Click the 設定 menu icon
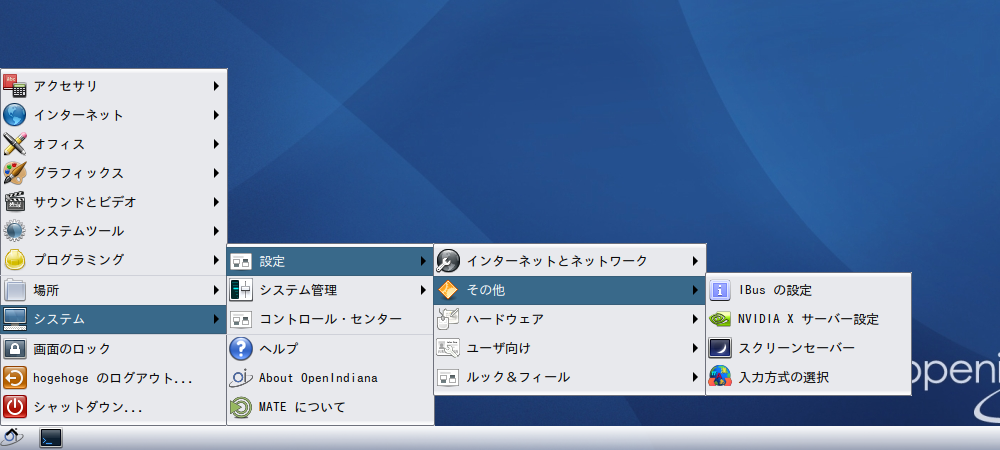This screenshot has width=1000, height=450. [240, 261]
